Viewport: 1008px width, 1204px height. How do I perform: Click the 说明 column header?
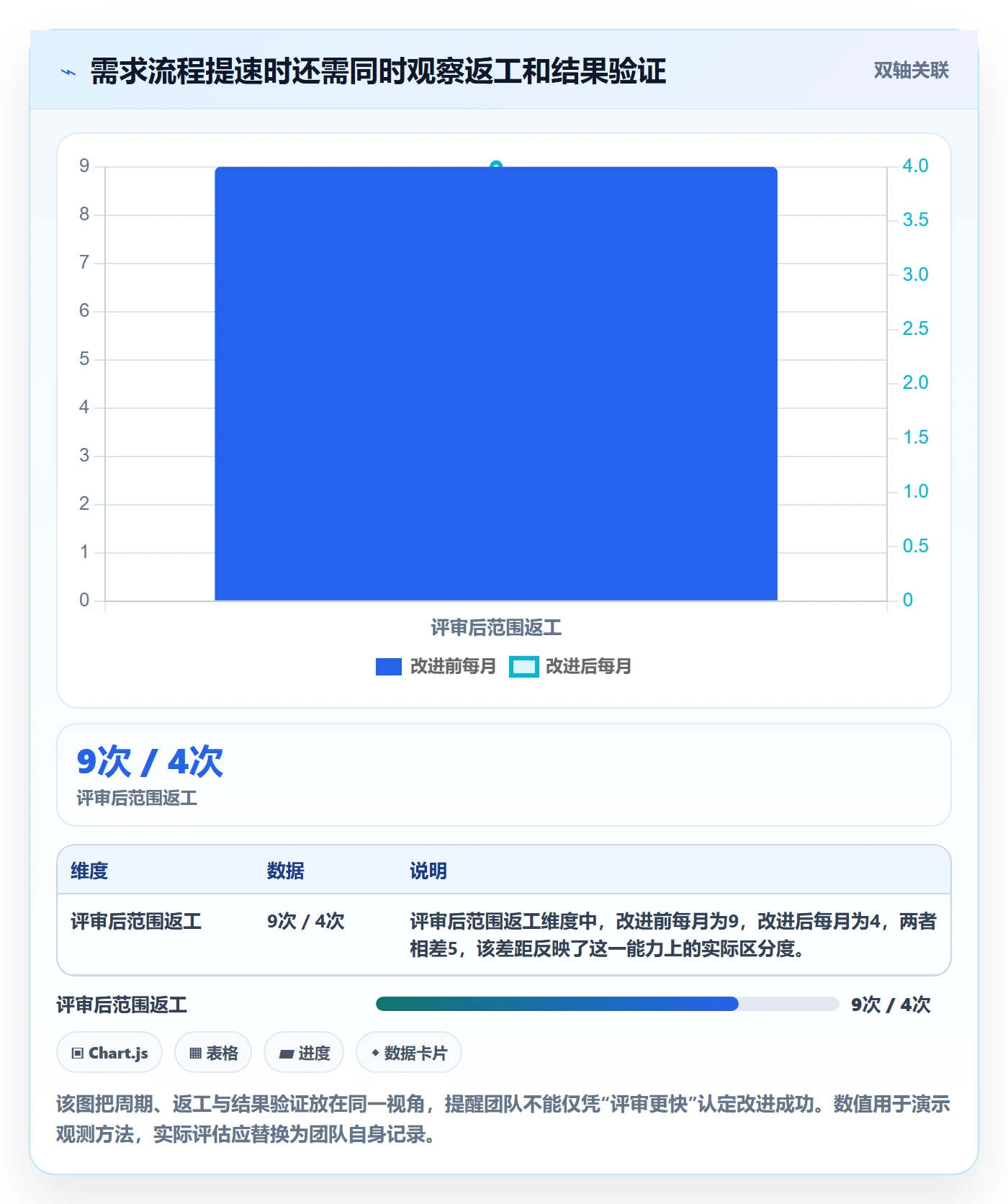(428, 871)
